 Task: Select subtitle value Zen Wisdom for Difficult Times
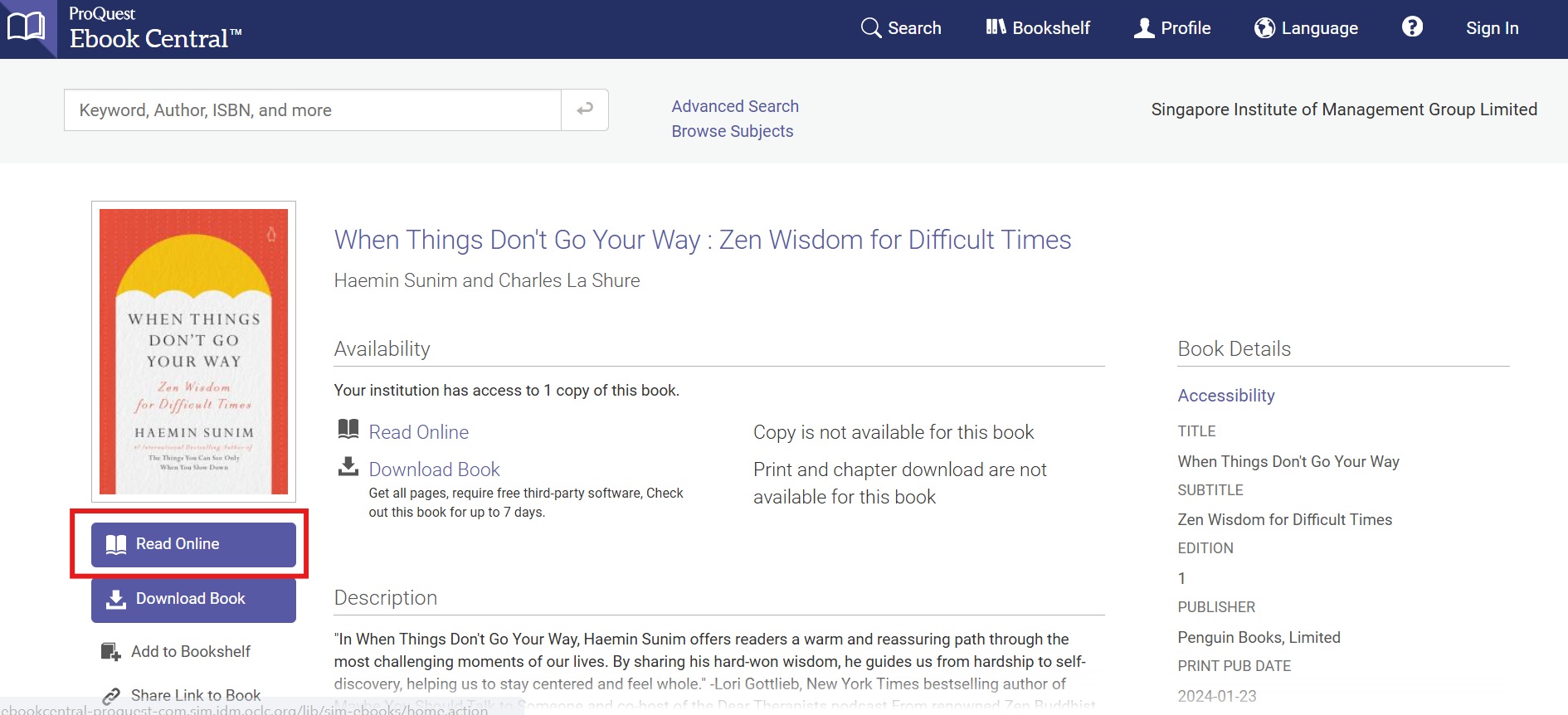(x=1284, y=519)
